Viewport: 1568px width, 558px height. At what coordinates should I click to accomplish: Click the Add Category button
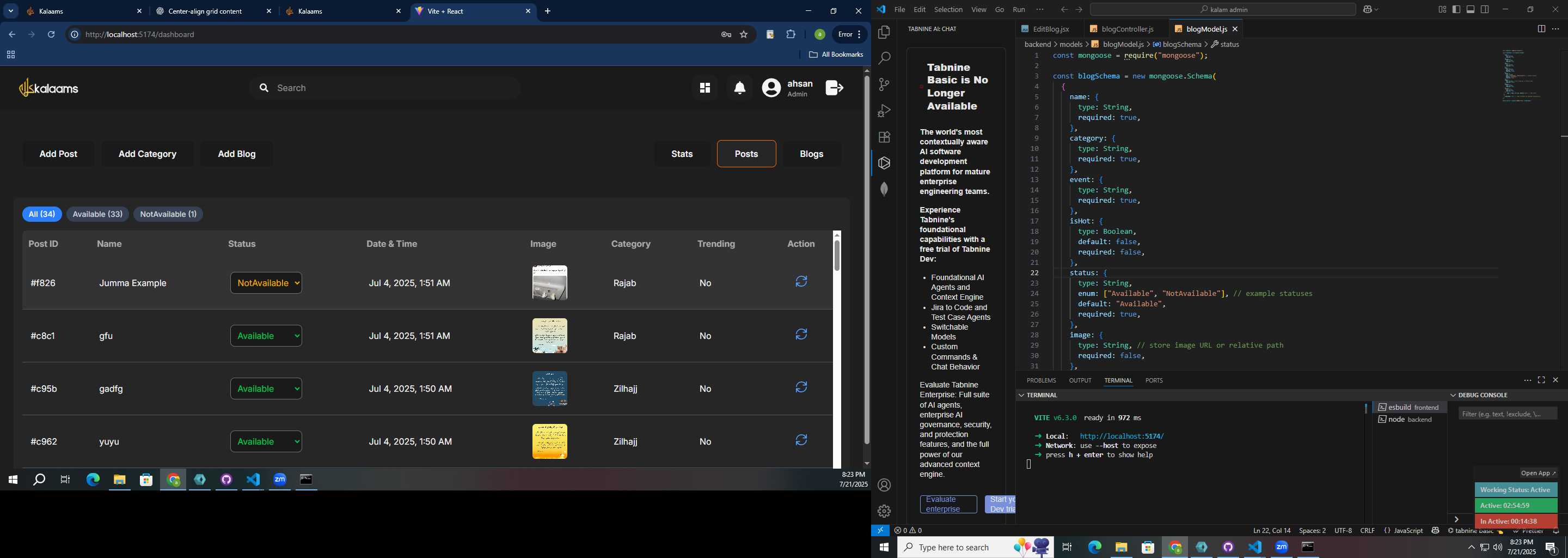tap(148, 154)
